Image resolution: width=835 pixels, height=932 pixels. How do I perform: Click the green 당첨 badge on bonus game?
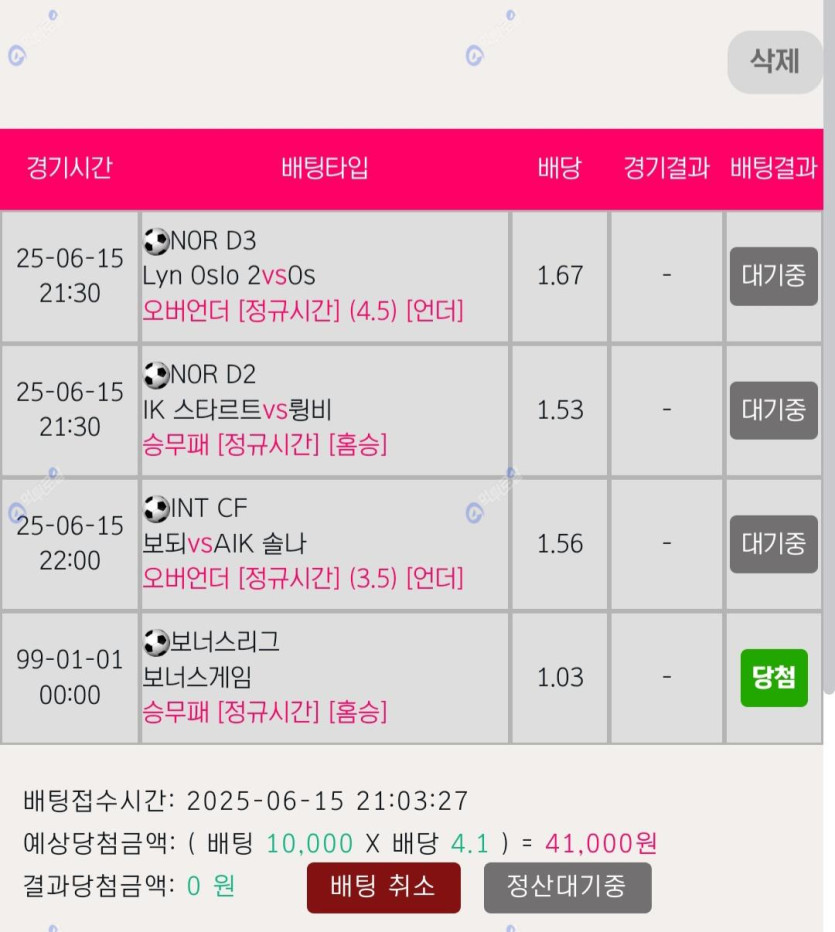point(774,678)
